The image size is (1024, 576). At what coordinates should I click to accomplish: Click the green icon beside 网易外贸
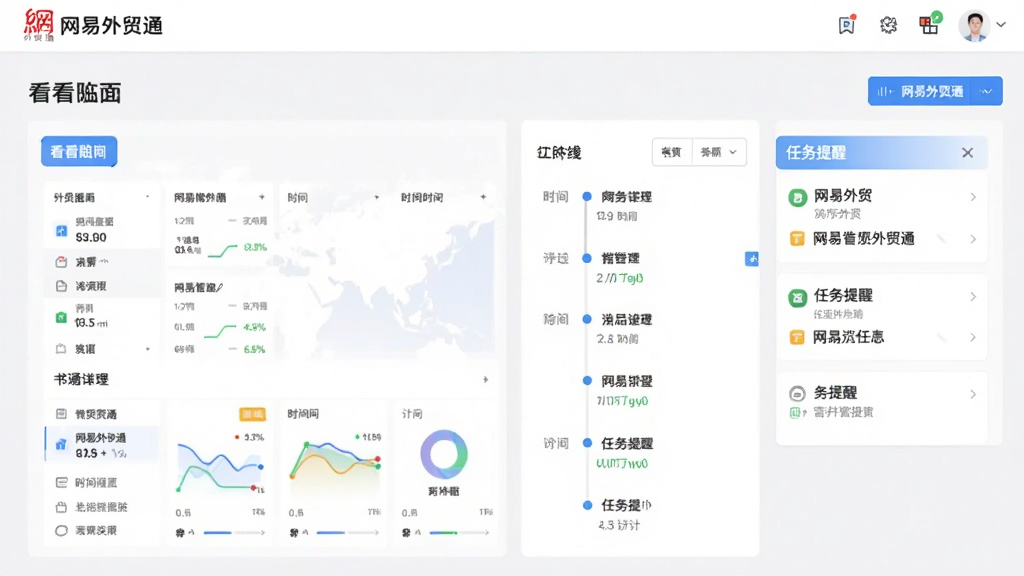tap(797, 197)
